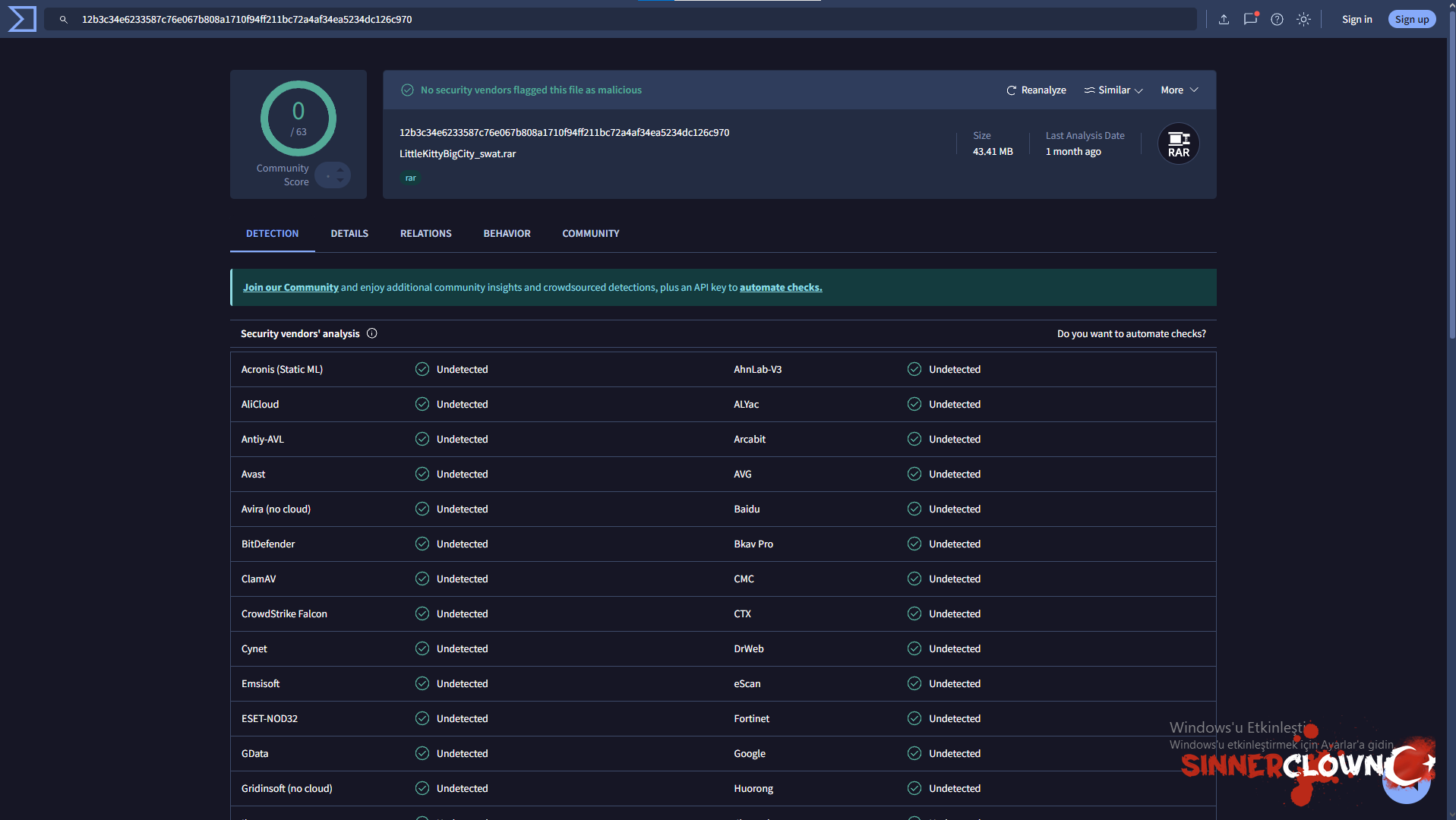Click the upload file icon
This screenshot has height=820, width=1456.
click(1224, 20)
